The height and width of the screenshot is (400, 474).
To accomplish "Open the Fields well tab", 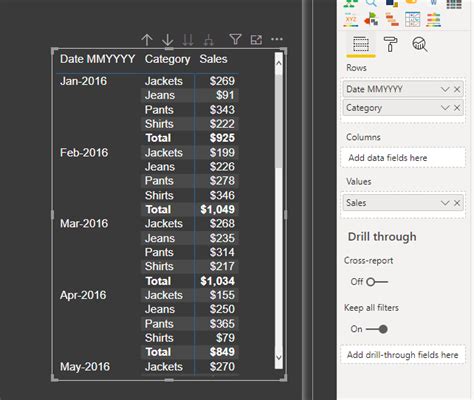I will [361, 44].
